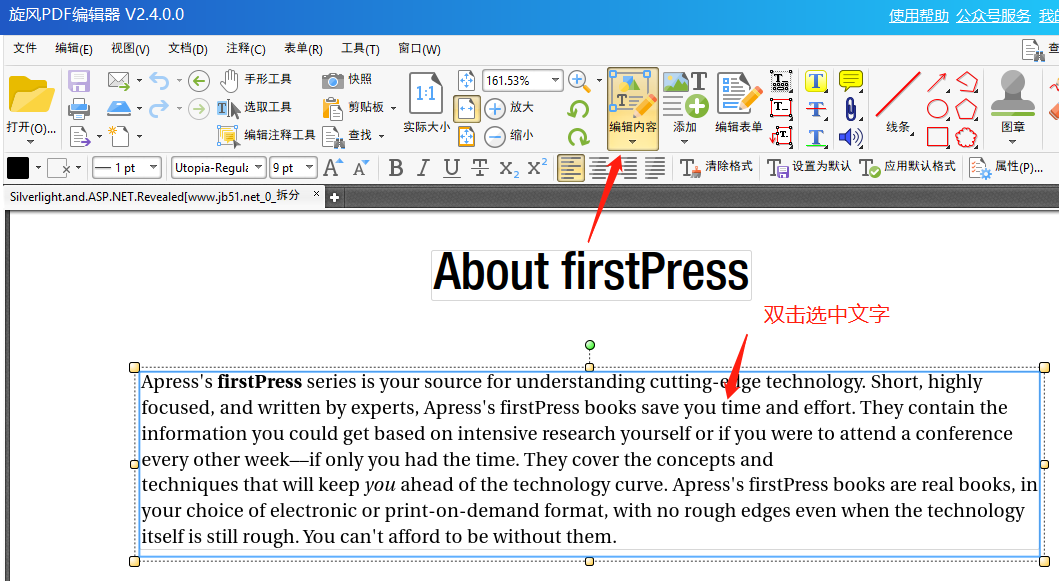Open the 工具(T) menu

click(x=360, y=49)
